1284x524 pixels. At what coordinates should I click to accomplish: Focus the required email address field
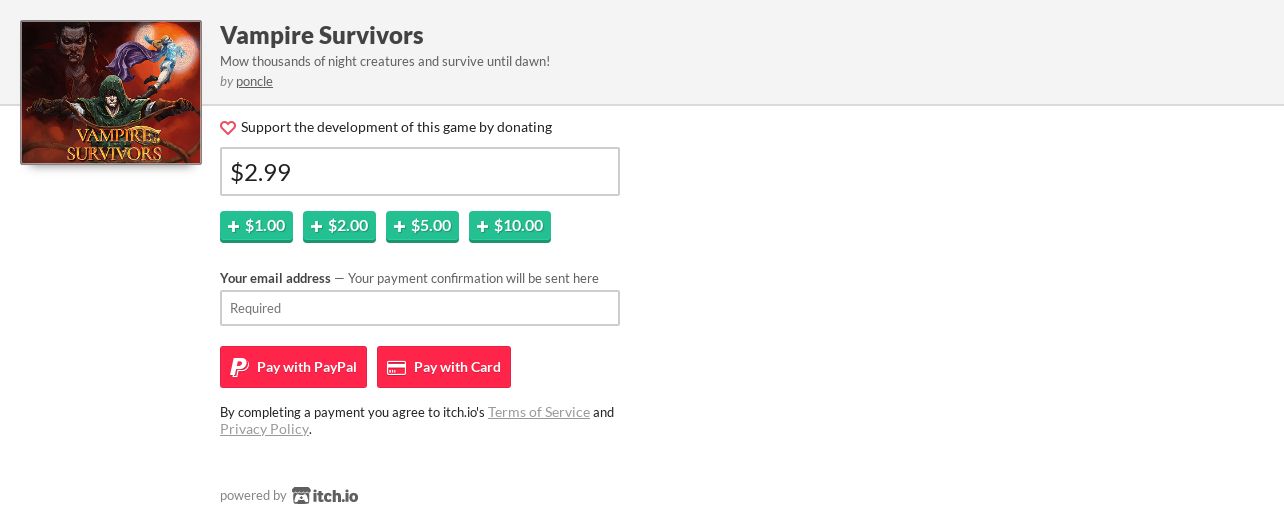tap(420, 308)
